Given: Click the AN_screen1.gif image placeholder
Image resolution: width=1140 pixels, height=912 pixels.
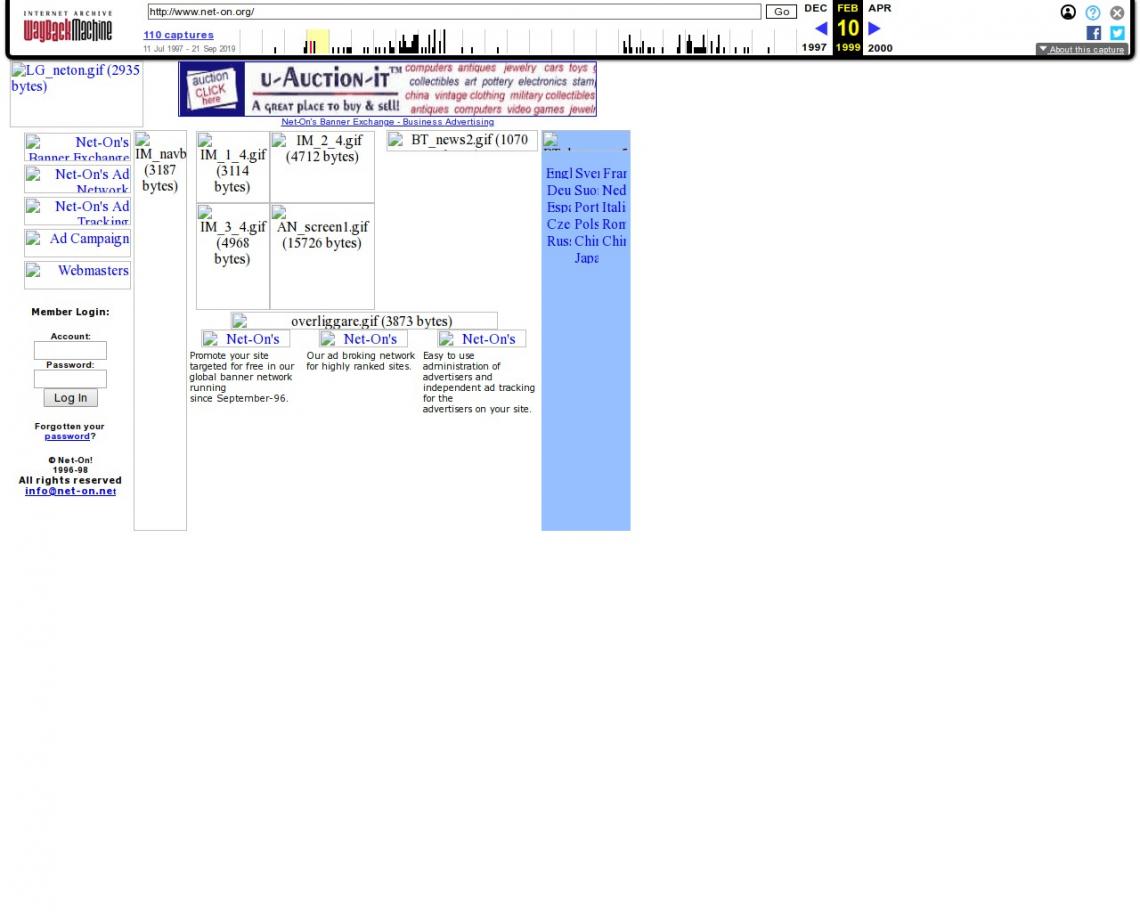Looking at the screenshot, I should click(322, 256).
